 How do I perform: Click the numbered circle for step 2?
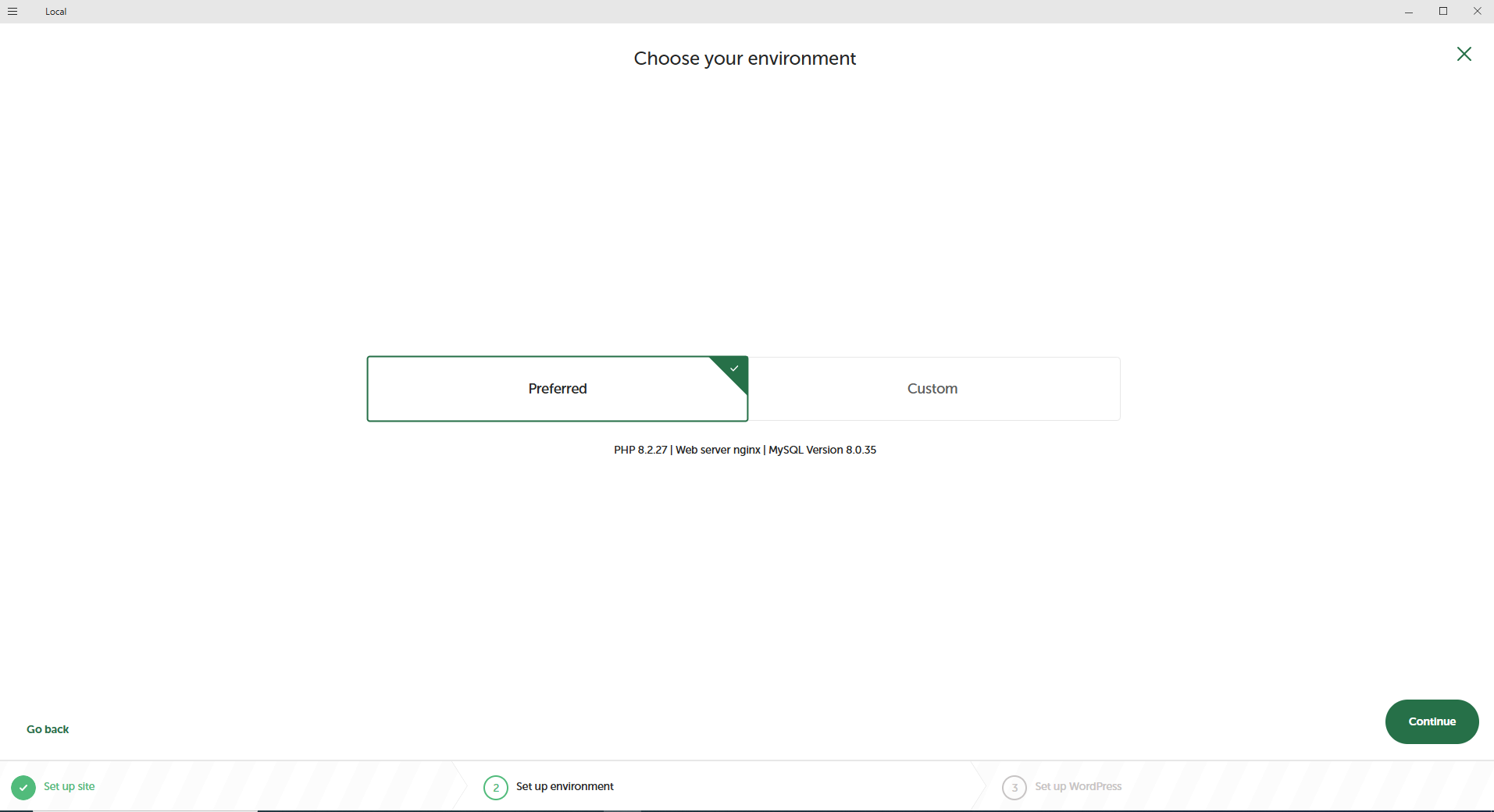495,787
